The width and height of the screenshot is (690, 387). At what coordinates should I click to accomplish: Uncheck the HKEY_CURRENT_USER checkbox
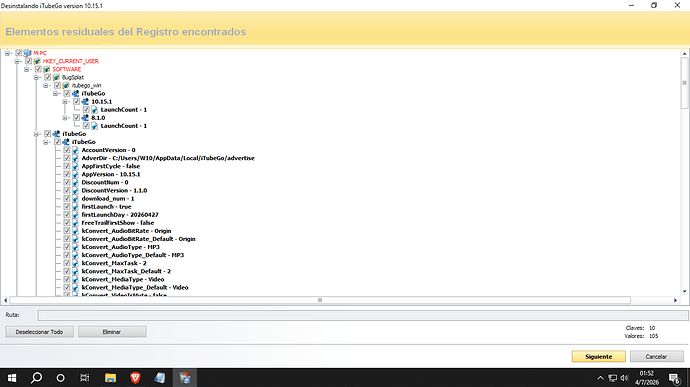tap(28, 61)
